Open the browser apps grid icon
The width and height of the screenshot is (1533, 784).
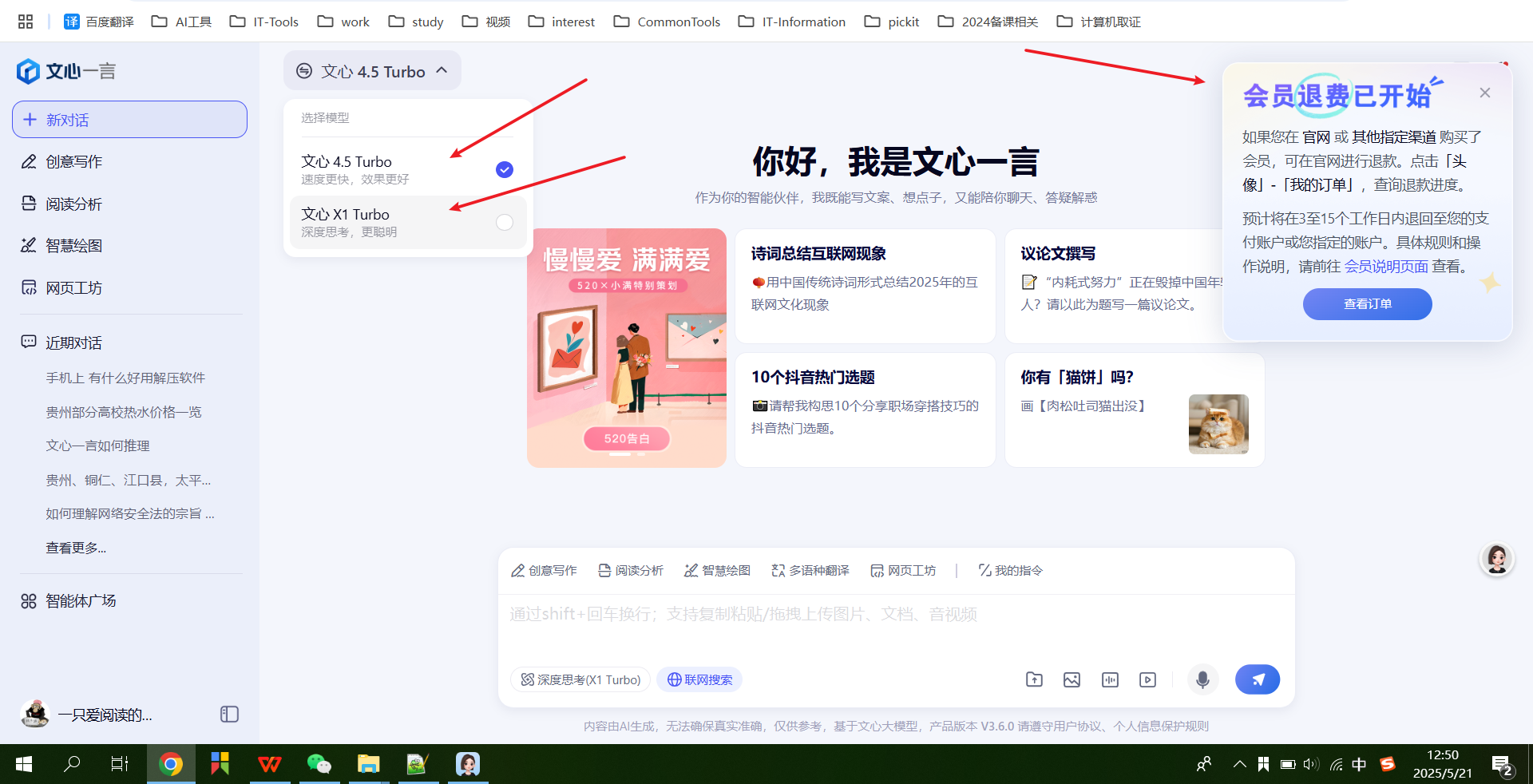pos(26,22)
